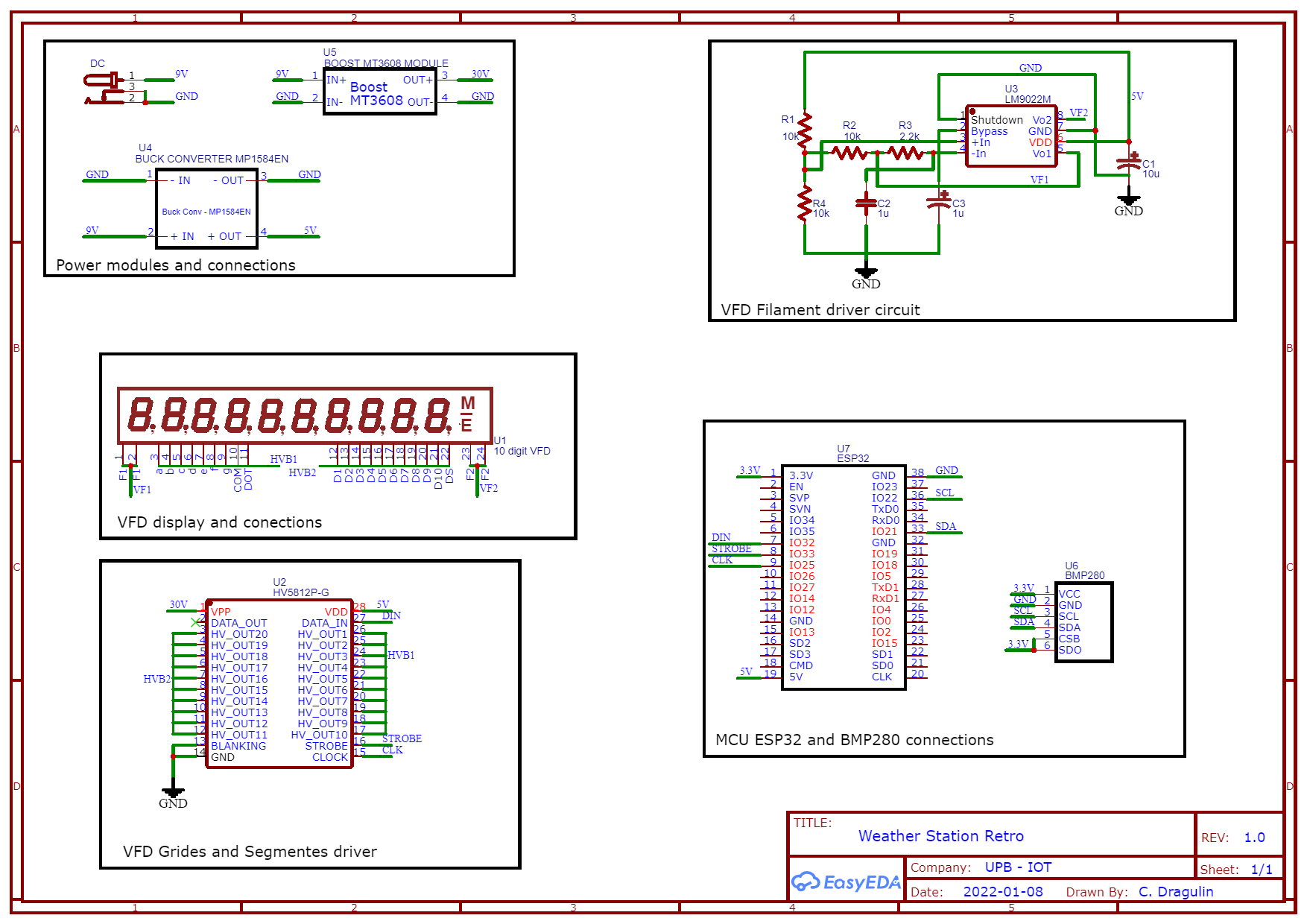1307x924 pixels.
Task: Click the STROBE net label near ESP32
Action: (730, 549)
